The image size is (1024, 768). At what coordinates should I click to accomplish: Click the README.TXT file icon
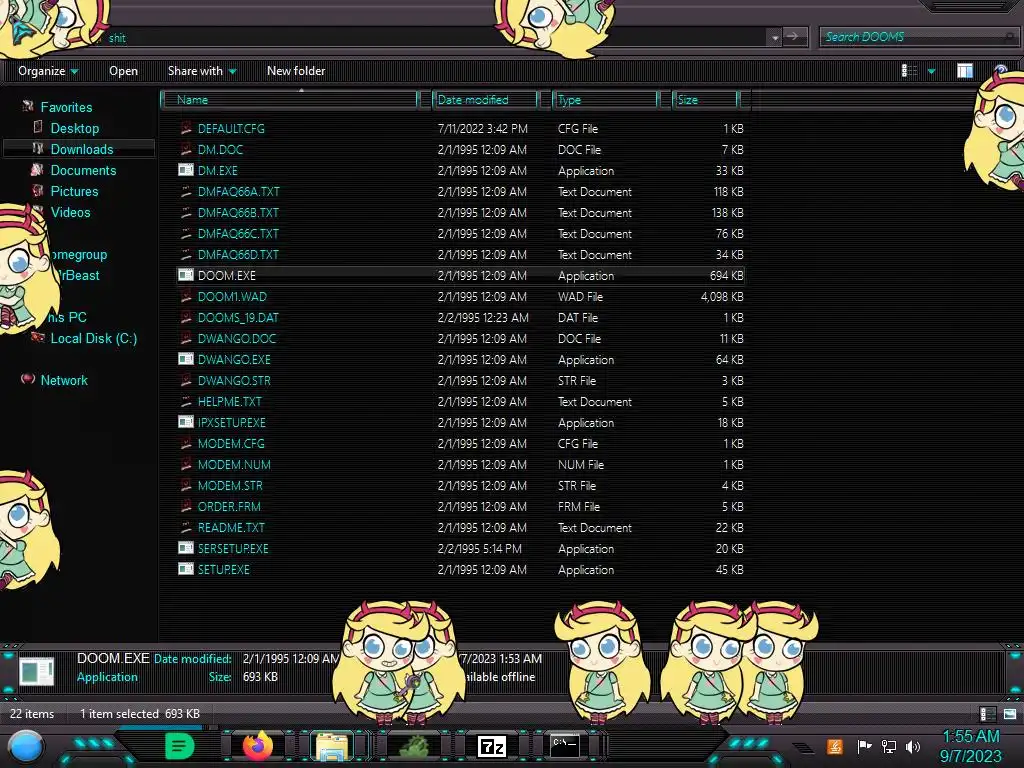[x=185, y=527]
